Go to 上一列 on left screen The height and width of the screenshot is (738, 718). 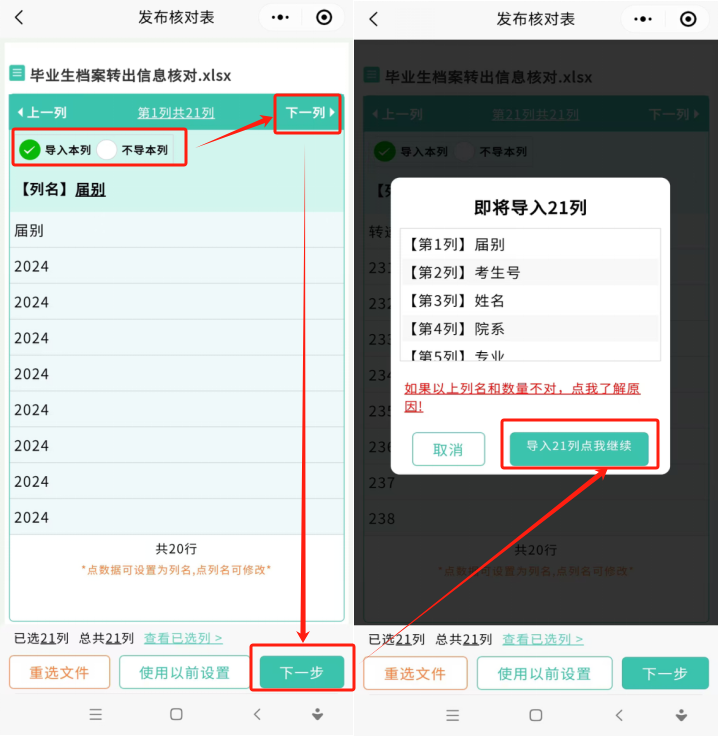click(x=42, y=112)
